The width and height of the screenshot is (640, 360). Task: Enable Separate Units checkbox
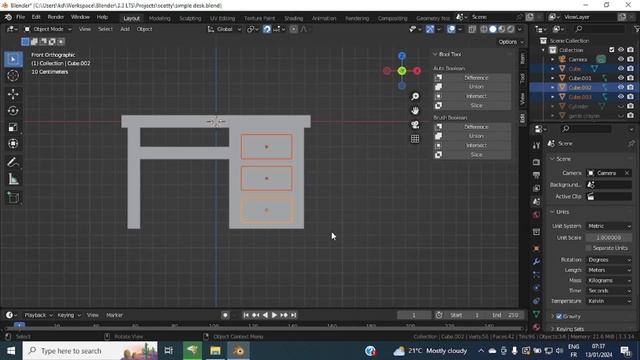point(588,248)
